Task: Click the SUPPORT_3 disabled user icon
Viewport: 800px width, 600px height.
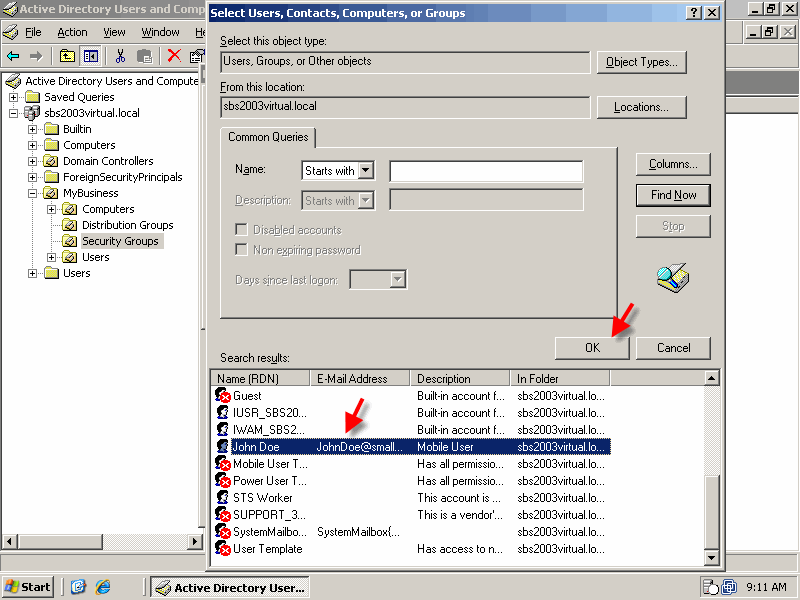Action: [x=223, y=514]
